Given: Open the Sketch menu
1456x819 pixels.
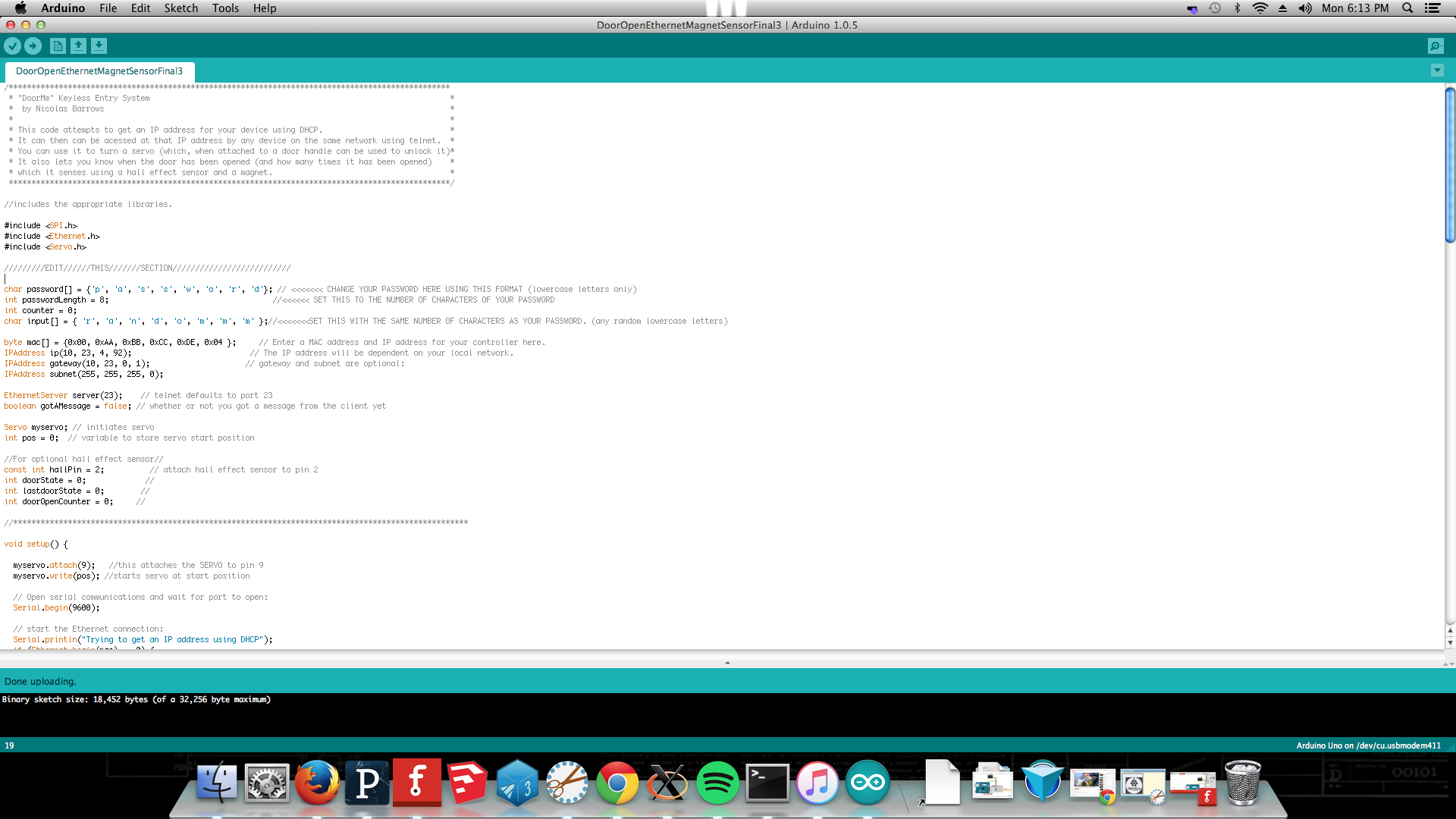Looking at the screenshot, I should pyautogui.click(x=180, y=8).
